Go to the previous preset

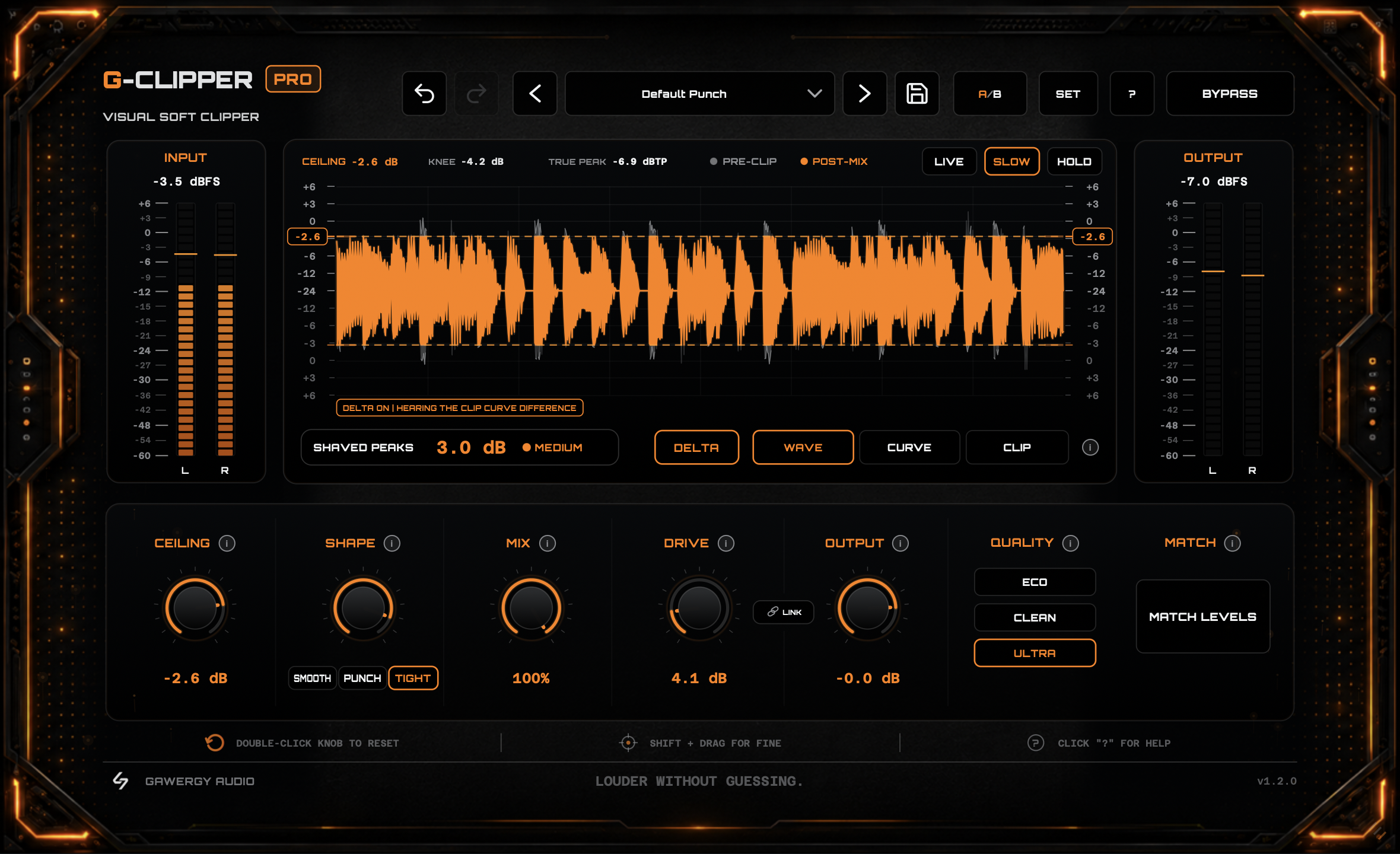535,94
